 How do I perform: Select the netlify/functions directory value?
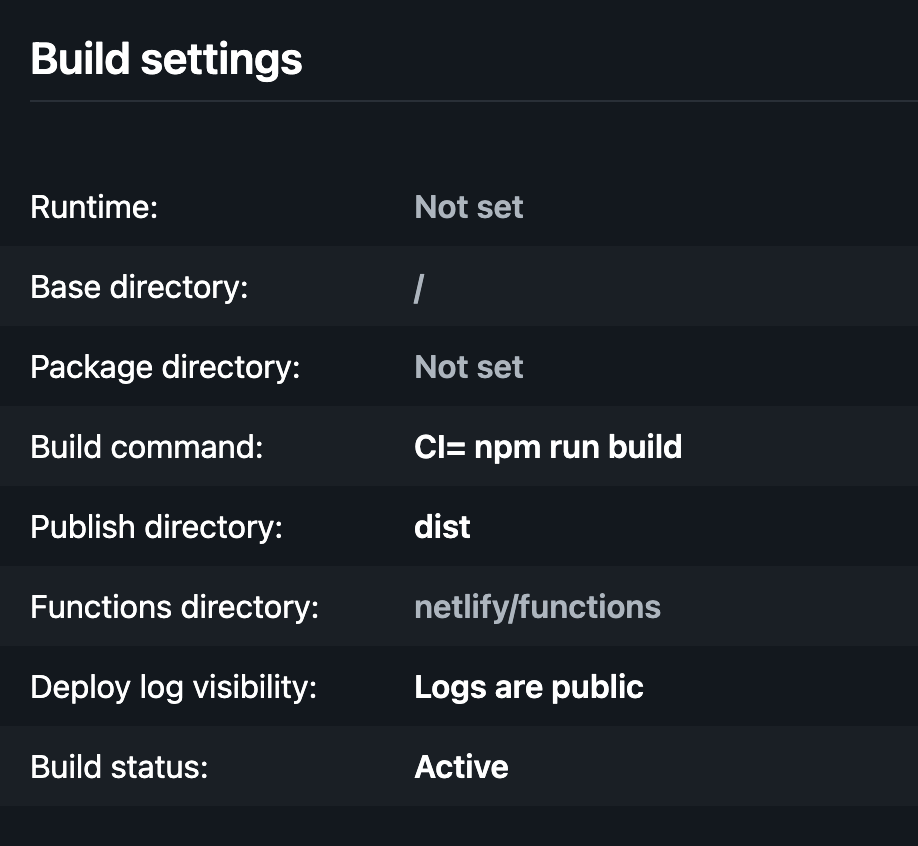[x=537, y=606]
